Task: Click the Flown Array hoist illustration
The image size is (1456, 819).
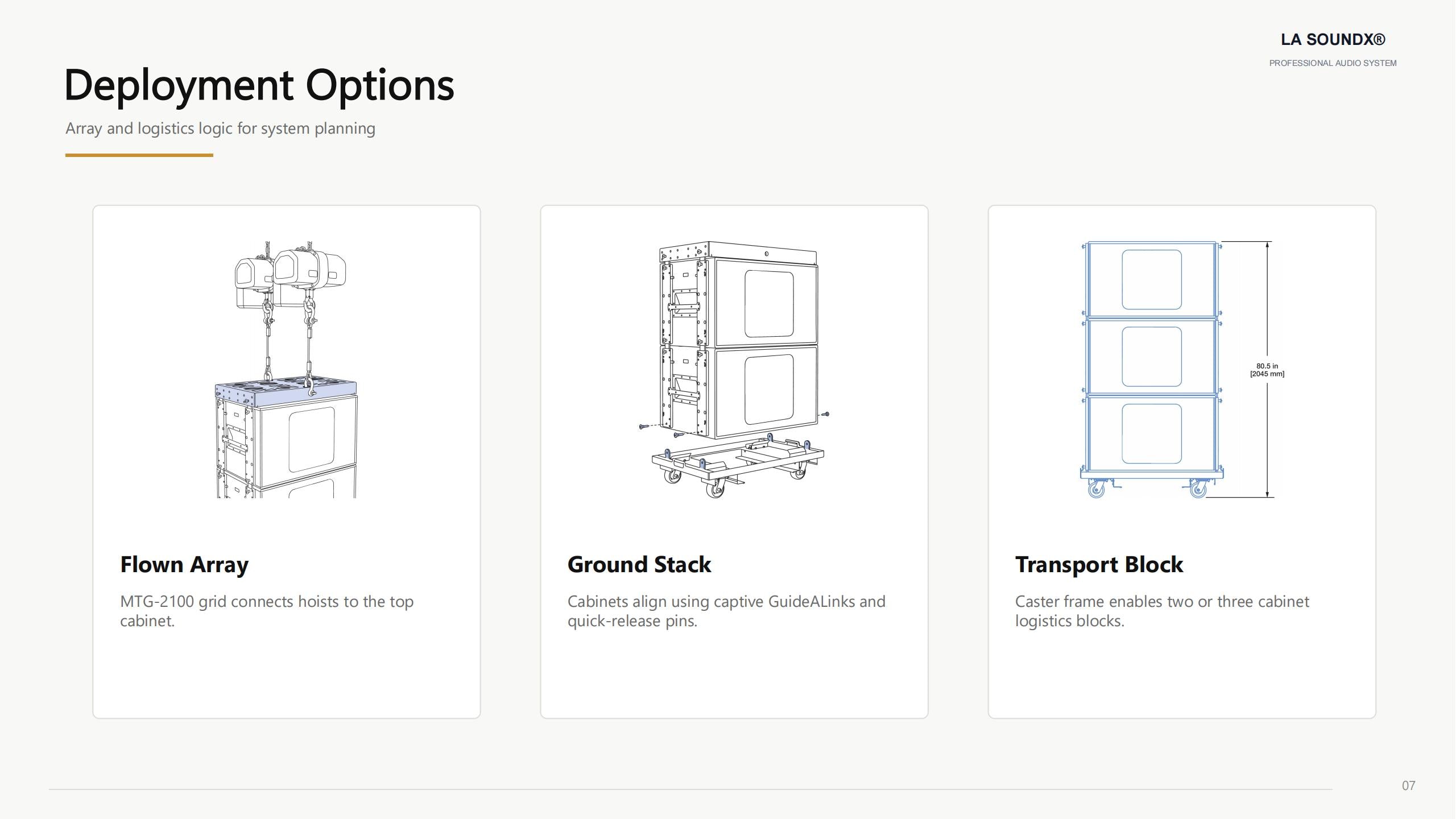Action: (x=286, y=370)
